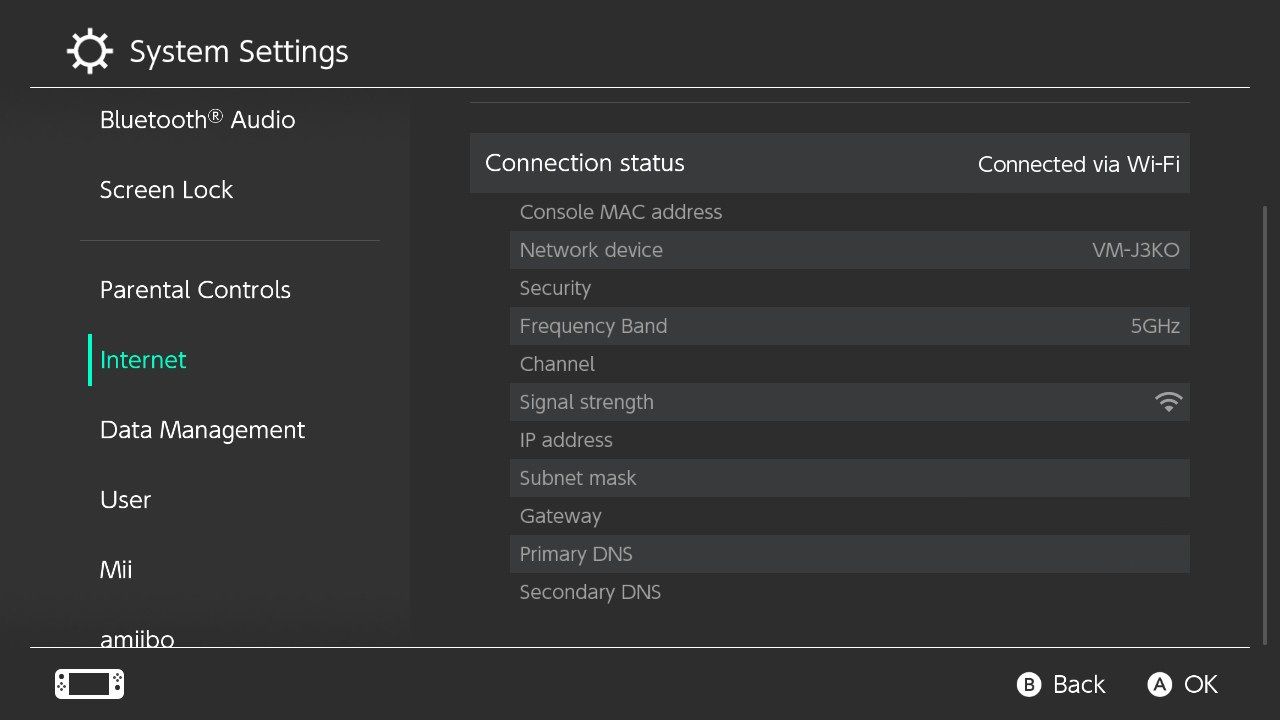
Task: Open Mii settings
Action: (x=116, y=570)
